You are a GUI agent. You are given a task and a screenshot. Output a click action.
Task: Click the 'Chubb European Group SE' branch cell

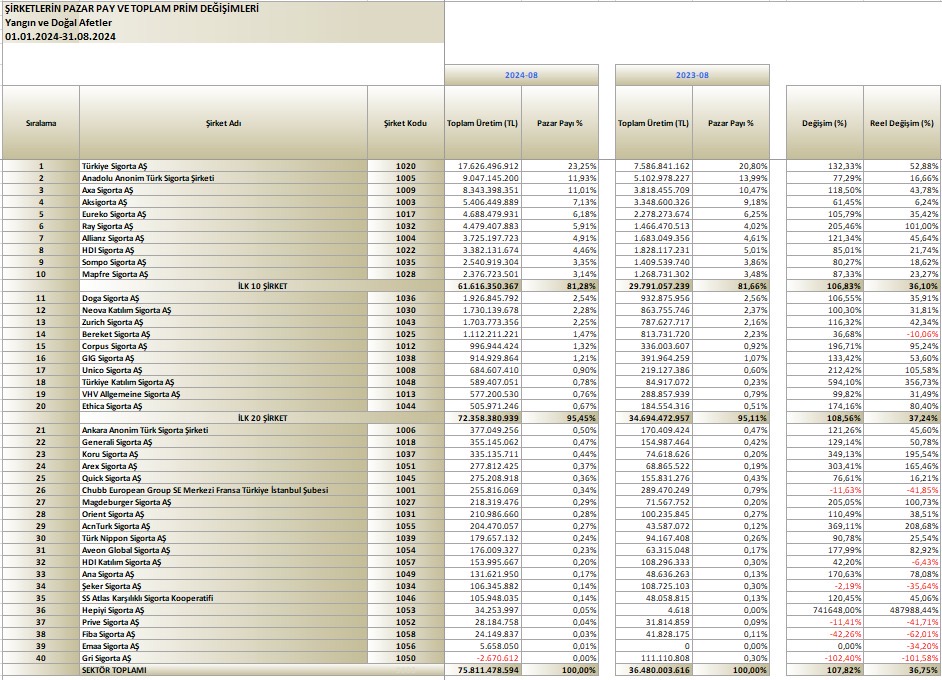click(223, 490)
